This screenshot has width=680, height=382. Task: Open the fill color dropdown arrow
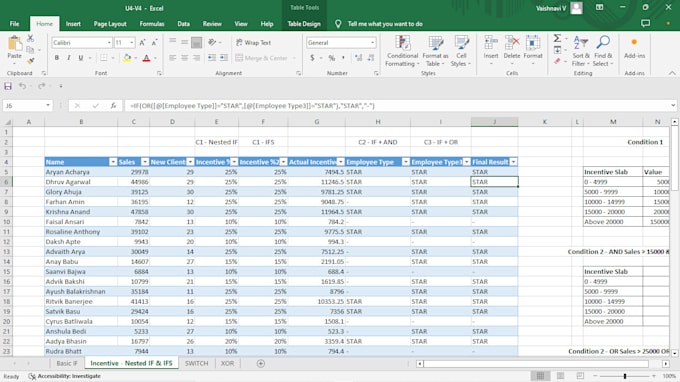coord(135,58)
